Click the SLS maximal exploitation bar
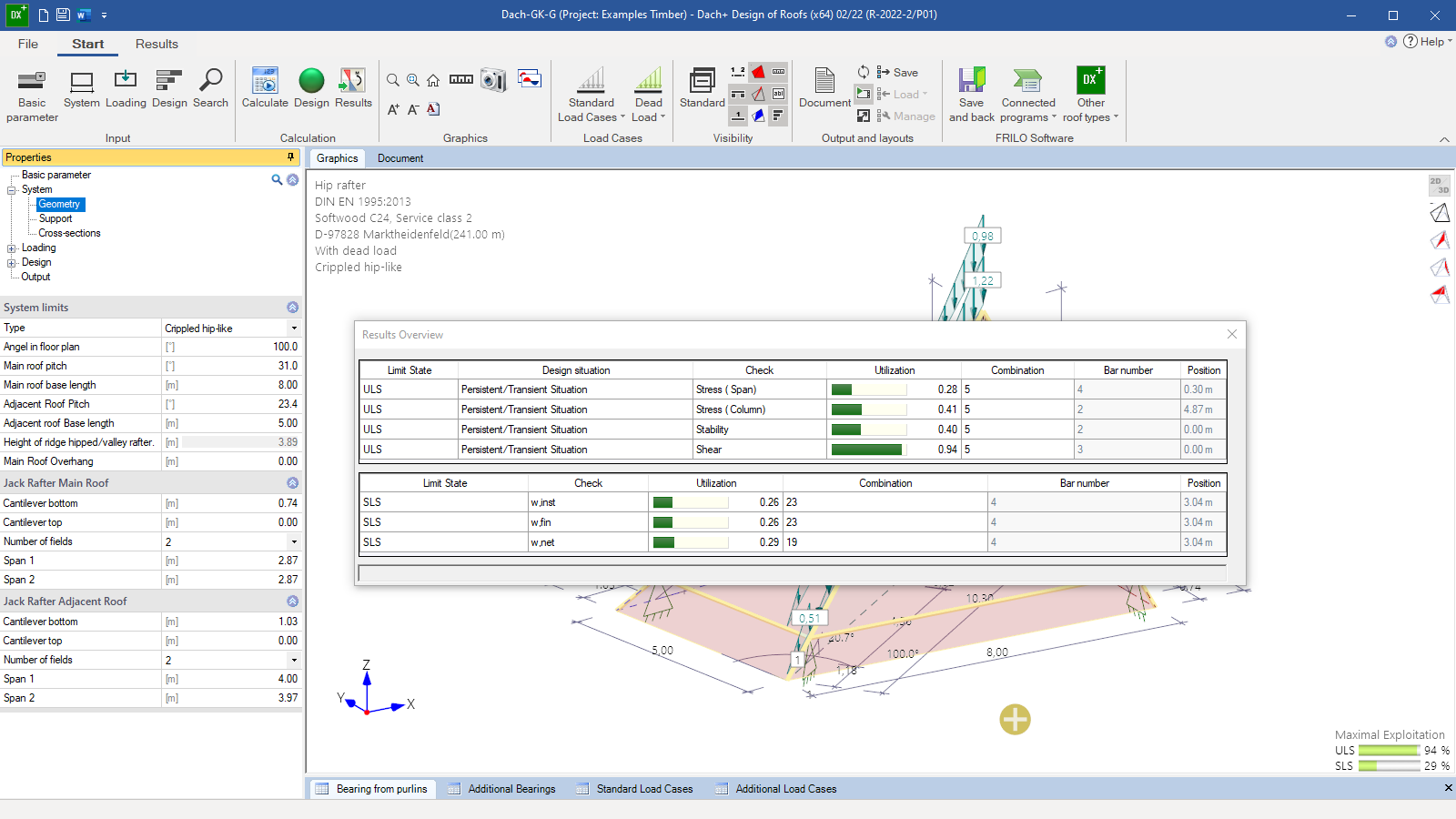The height and width of the screenshot is (819, 1456). (1390, 766)
